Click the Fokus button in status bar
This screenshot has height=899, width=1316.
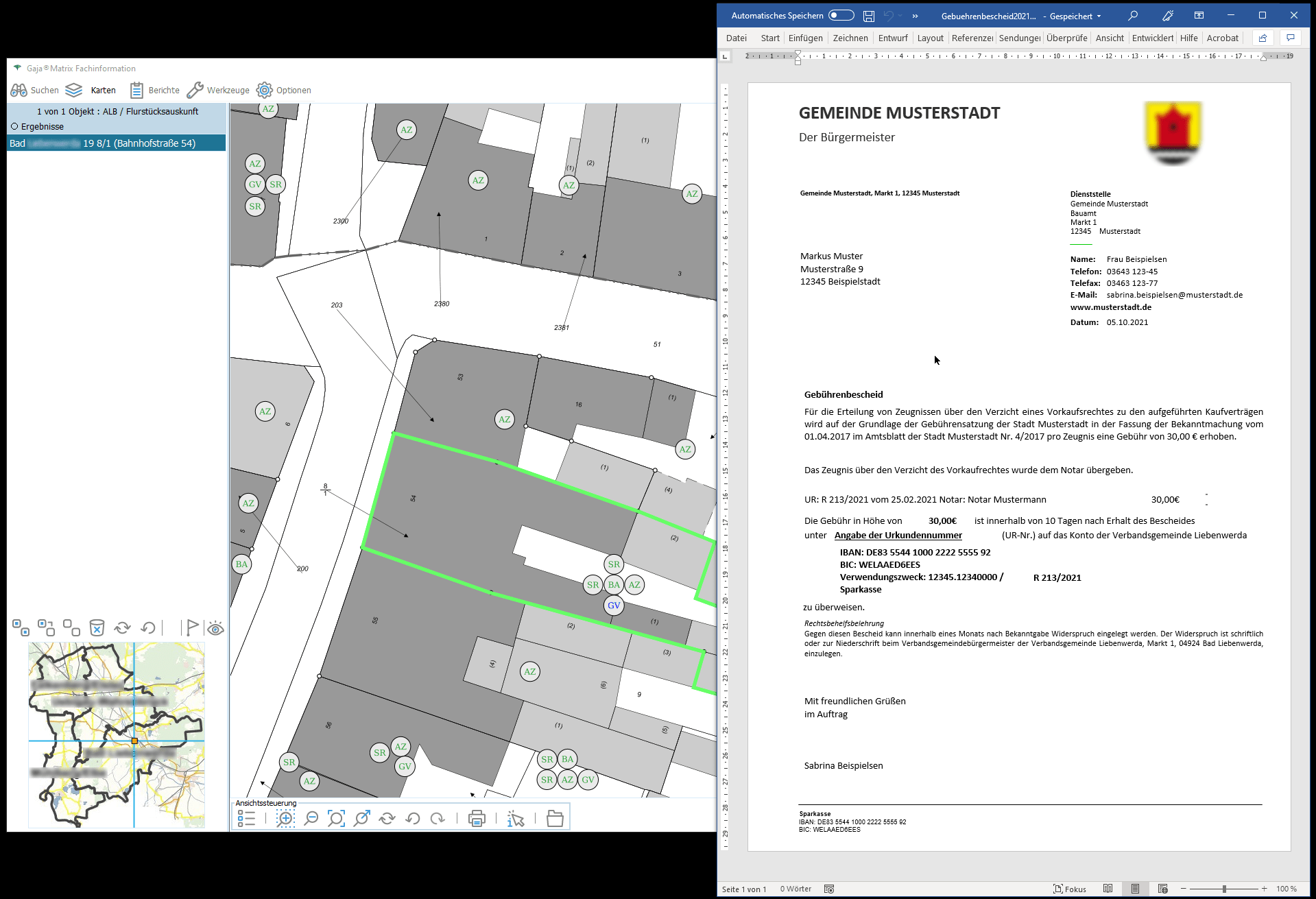(x=1070, y=889)
